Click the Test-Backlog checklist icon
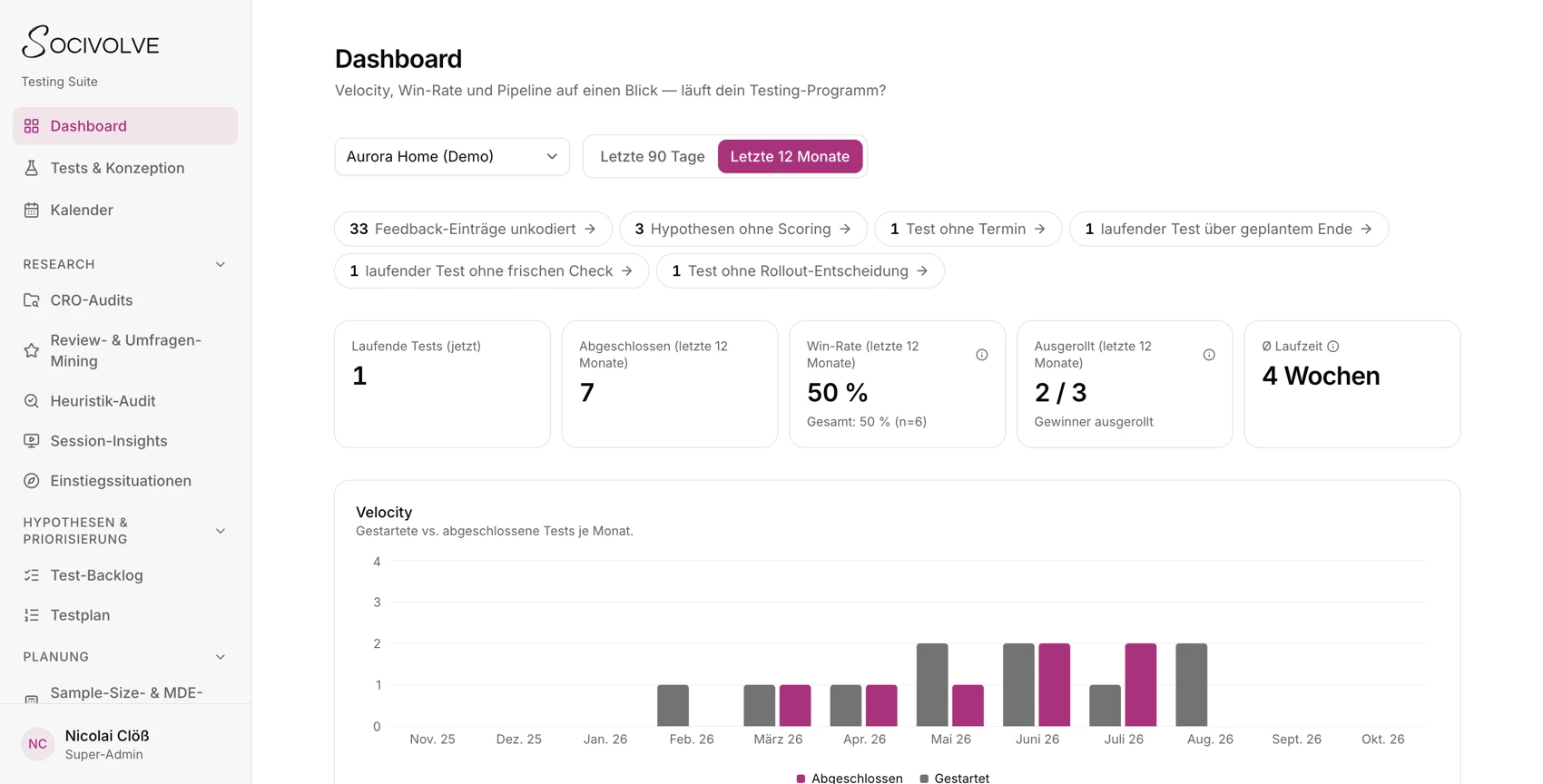Viewport: 1543px width, 784px height. 32,575
